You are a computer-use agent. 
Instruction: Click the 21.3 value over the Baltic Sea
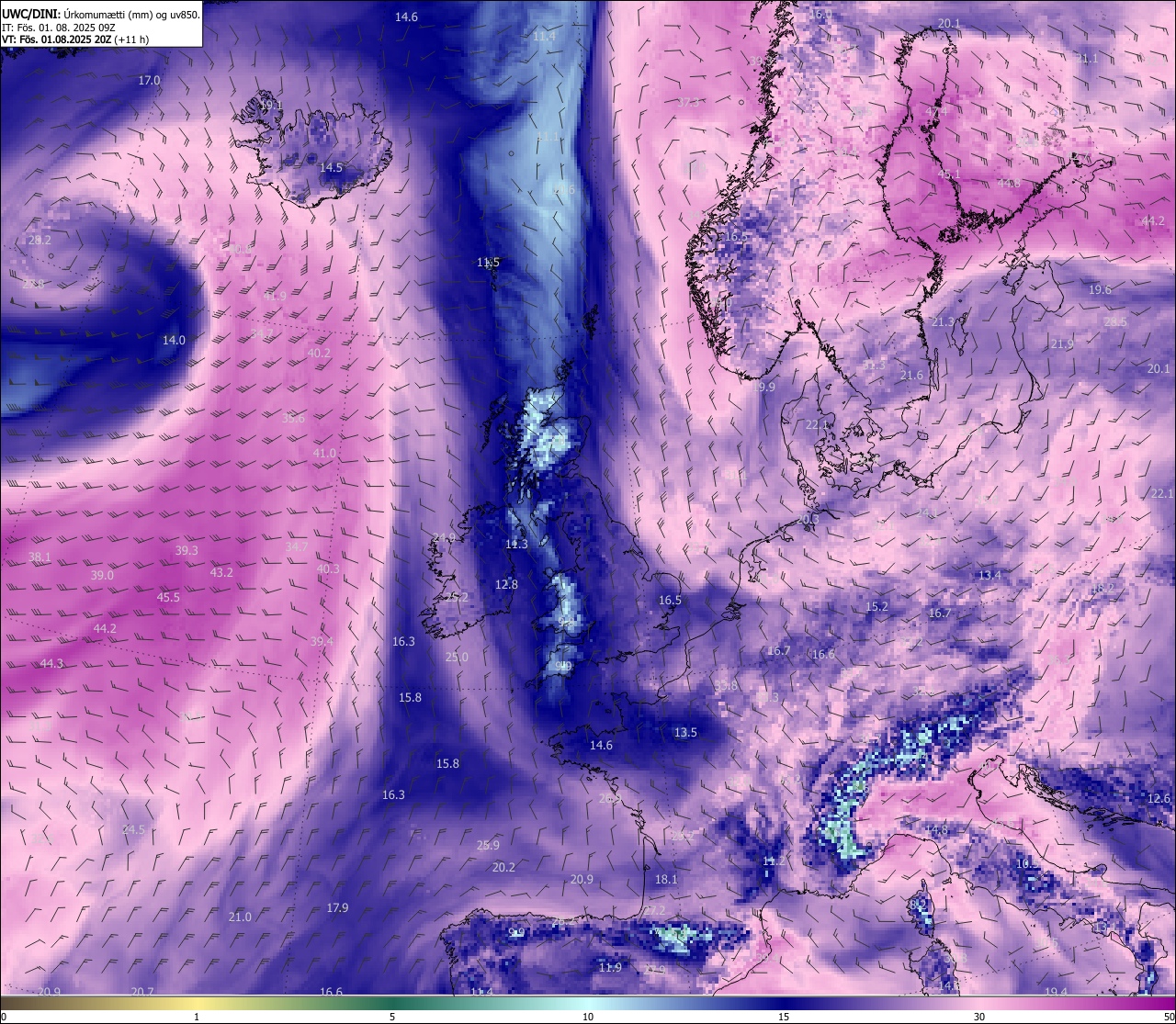coord(943,322)
